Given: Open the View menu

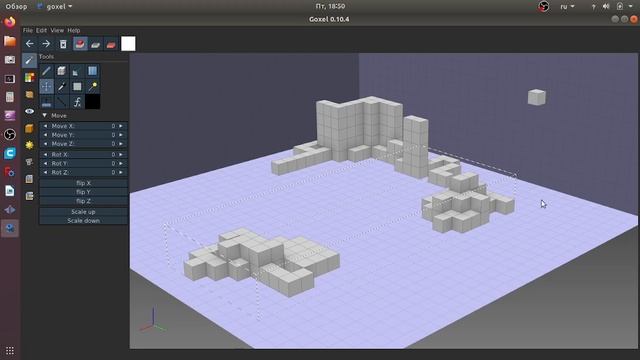Looking at the screenshot, I should [57, 30].
